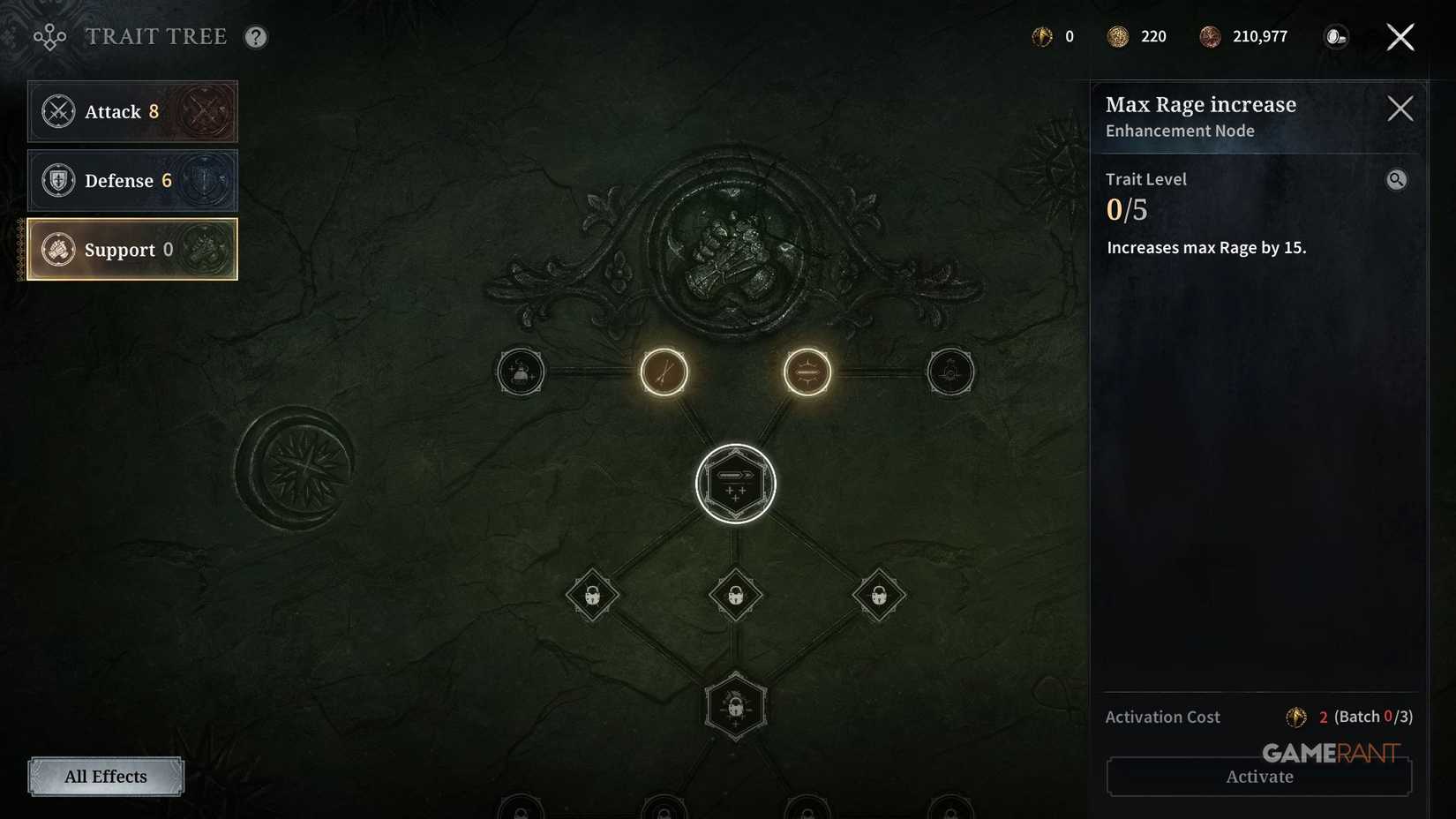Click the Activate button

(x=1259, y=777)
